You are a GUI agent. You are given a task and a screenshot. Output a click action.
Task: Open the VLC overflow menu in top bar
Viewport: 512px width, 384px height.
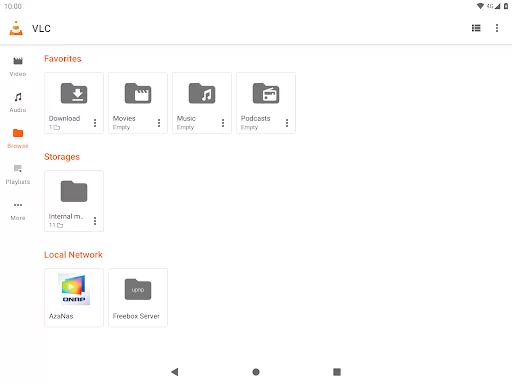coord(497,28)
